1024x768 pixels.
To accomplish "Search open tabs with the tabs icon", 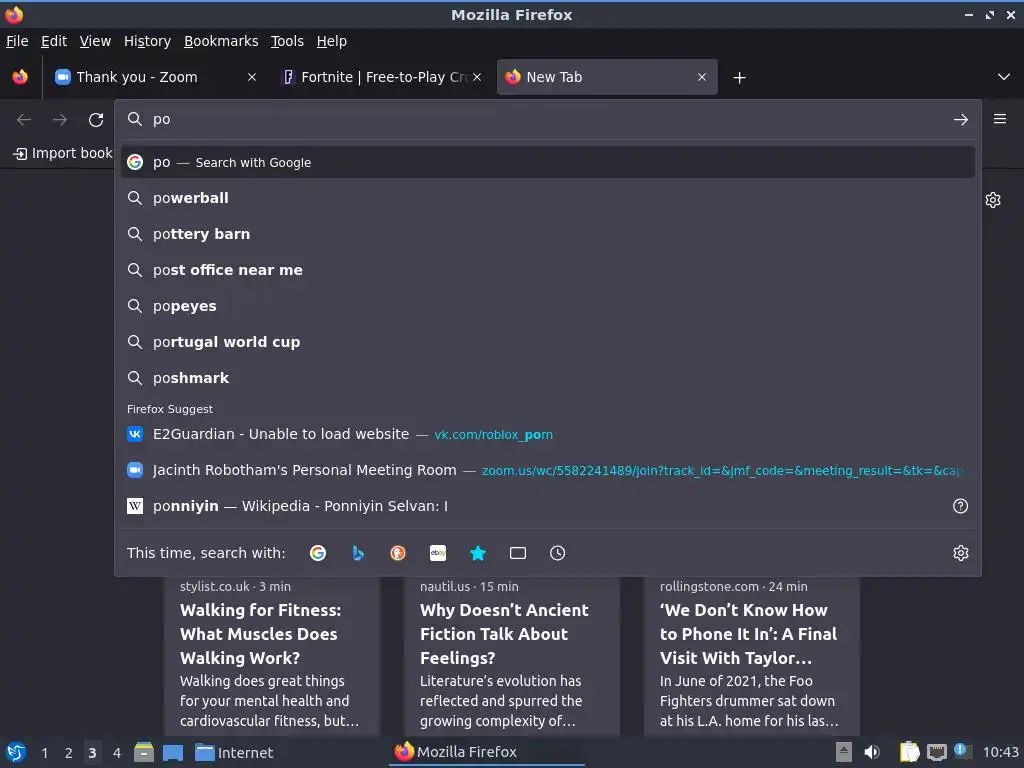I will click(518, 553).
